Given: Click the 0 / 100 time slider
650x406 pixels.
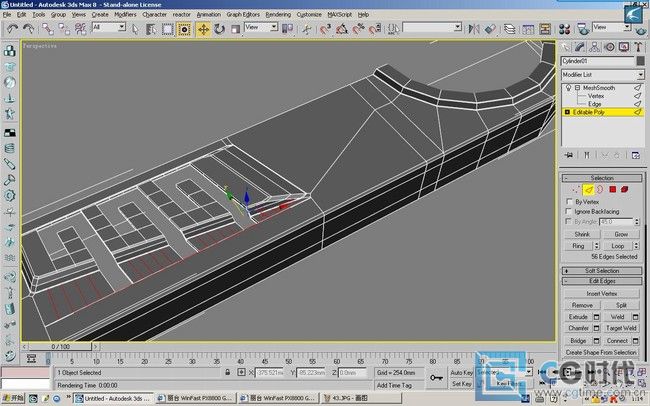Looking at the screenshot, I should [x=61, y=347].
